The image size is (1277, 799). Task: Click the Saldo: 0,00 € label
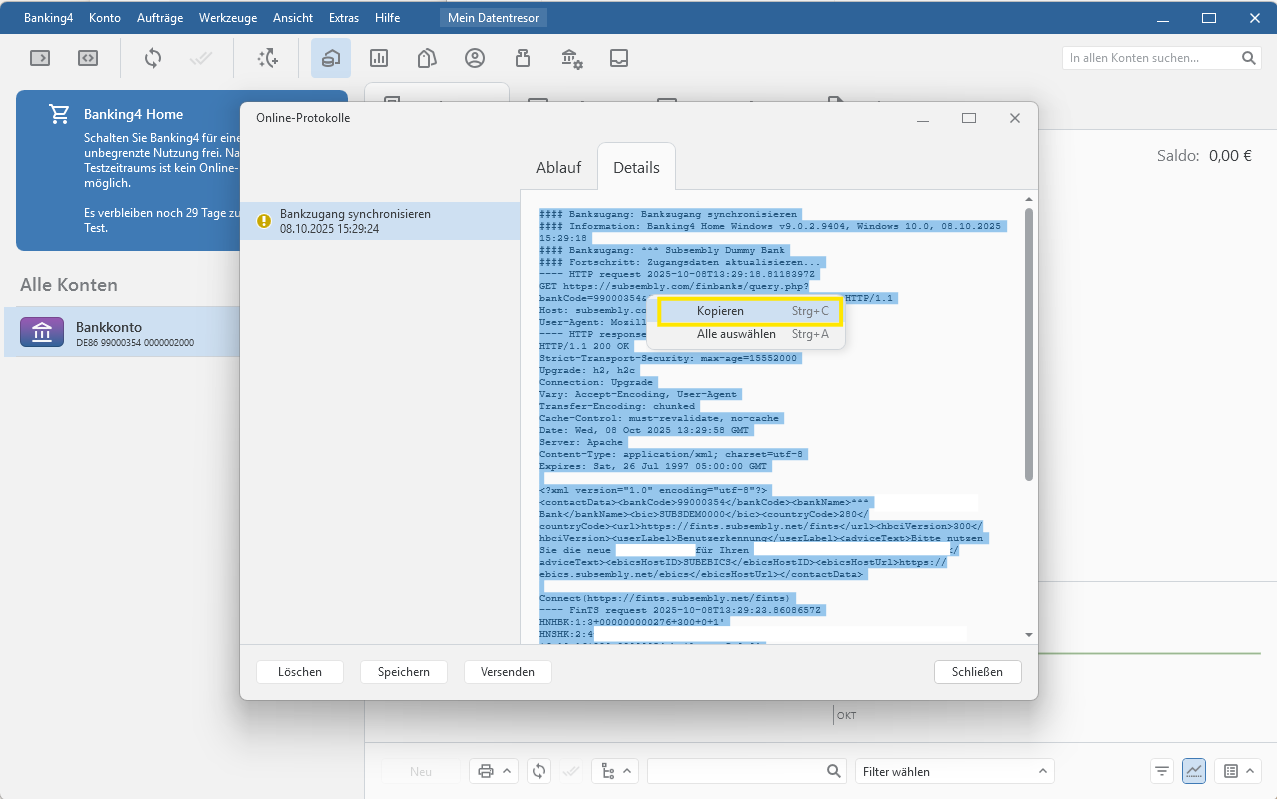[1204, 155]
